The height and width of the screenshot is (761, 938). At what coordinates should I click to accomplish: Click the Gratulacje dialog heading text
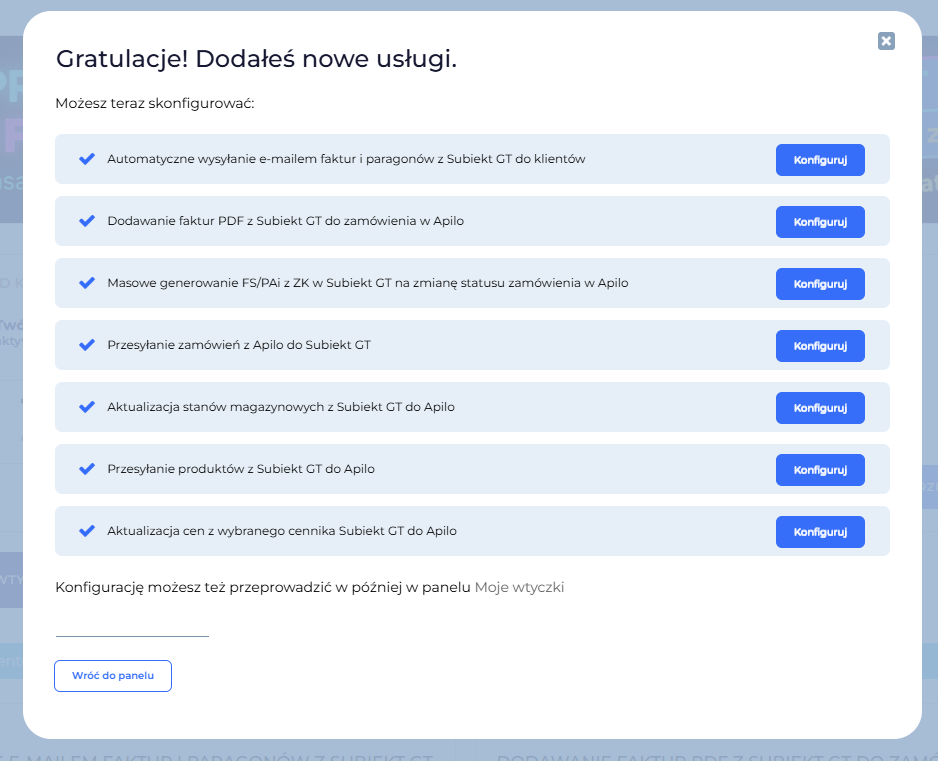pyautogui.click(x=256, y=59)
